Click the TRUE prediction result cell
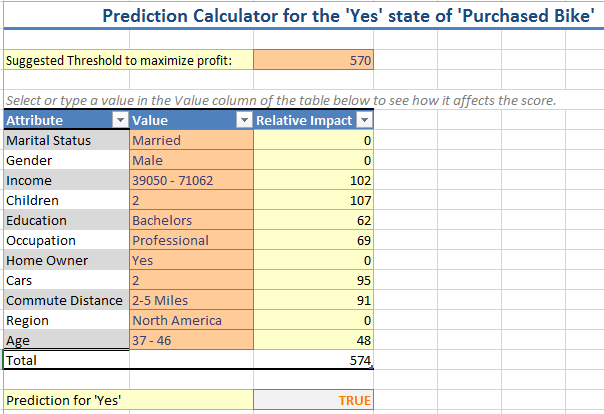This screenshot has height=414, width=604. coord(314,401)
